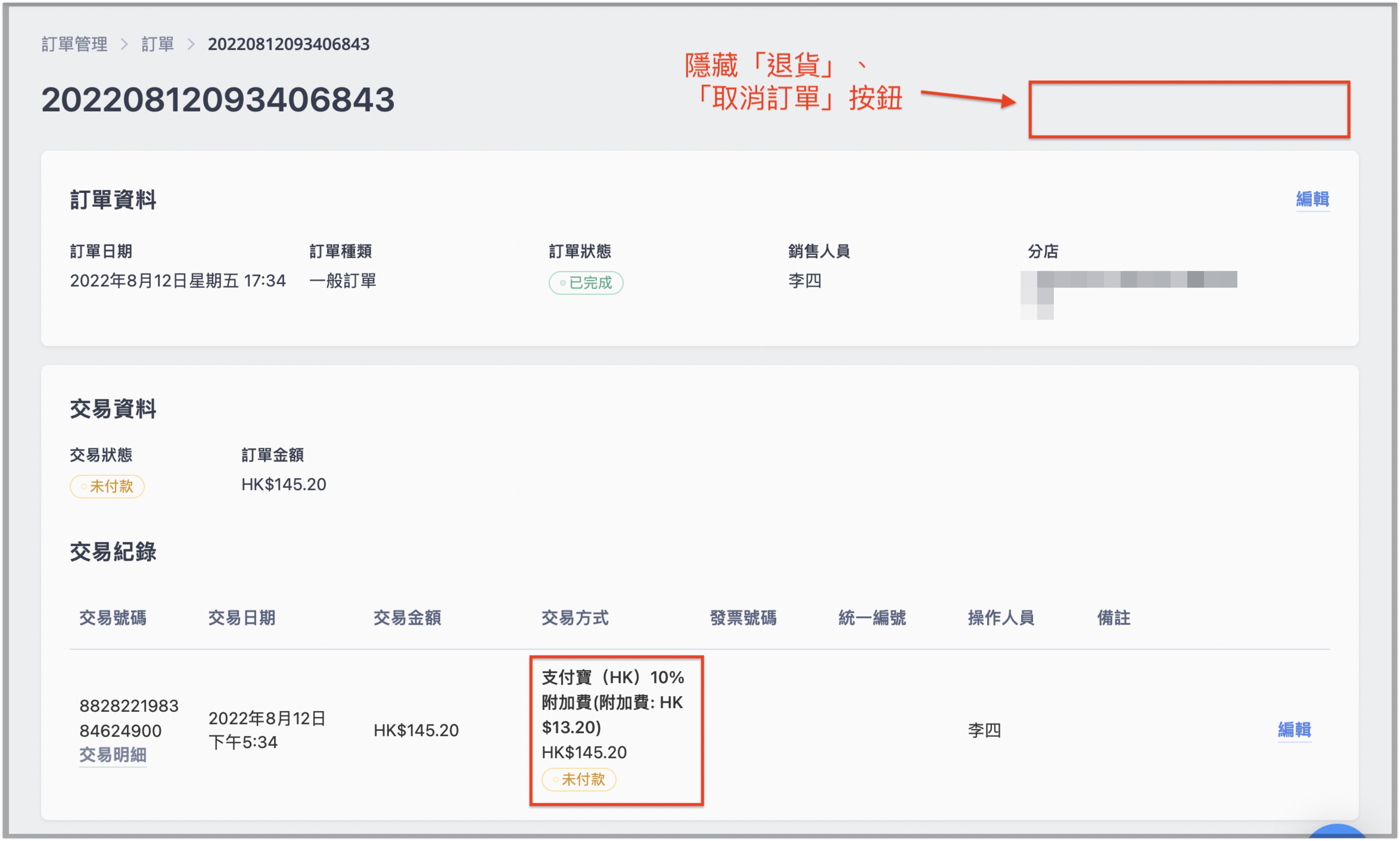
Task: Click the 備註 column header
Action: click(1114, 618)
